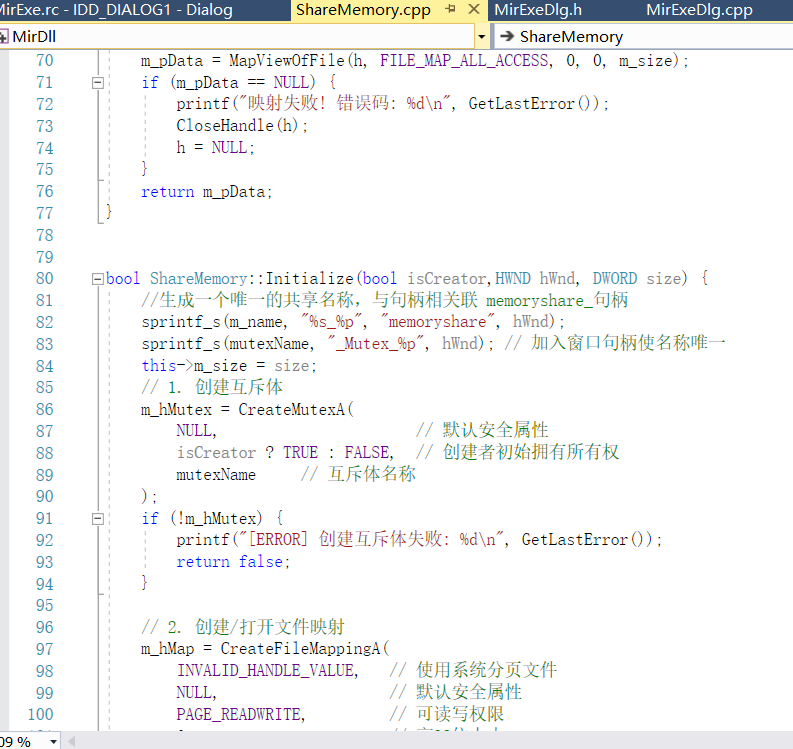793x749 pixels.
Task: Close the ShareMemory.cpp tab
Action: tap(473, 10)
